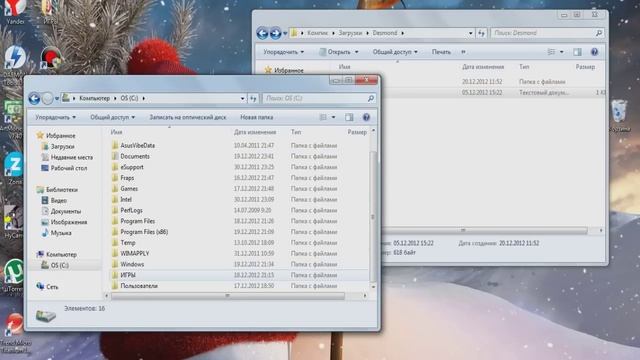Open Упорядочить menu in OS (C:) window

(x=55, y=118)
